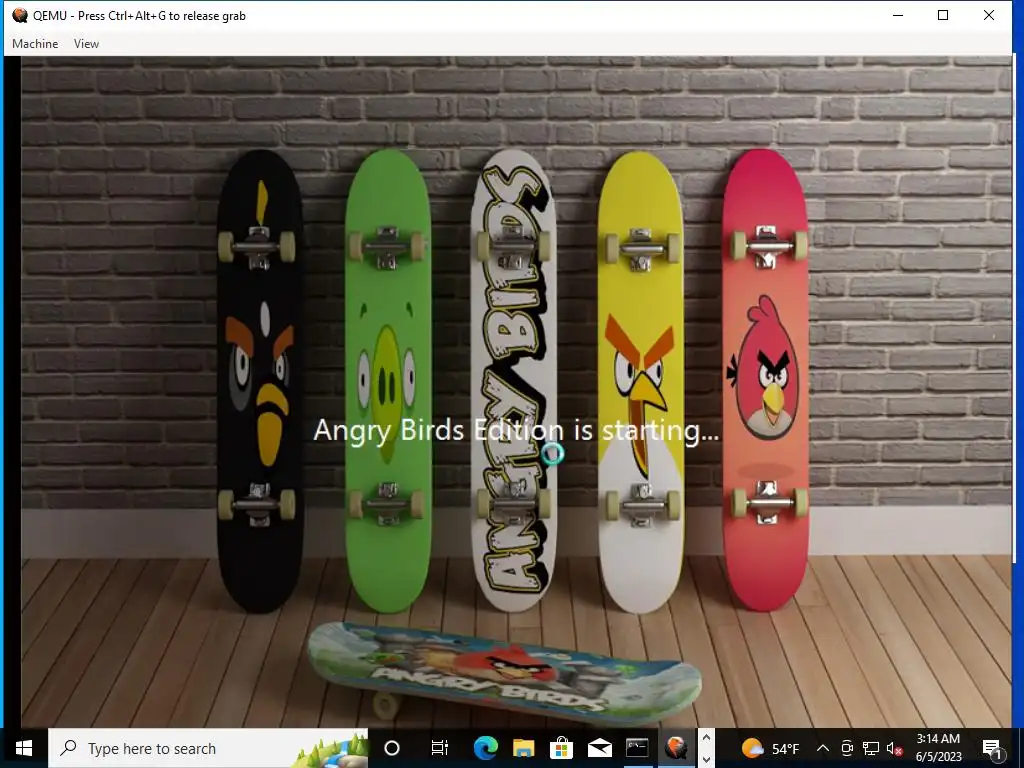
Task: Open File Explorer from taskbar
Action: point(524,748)
